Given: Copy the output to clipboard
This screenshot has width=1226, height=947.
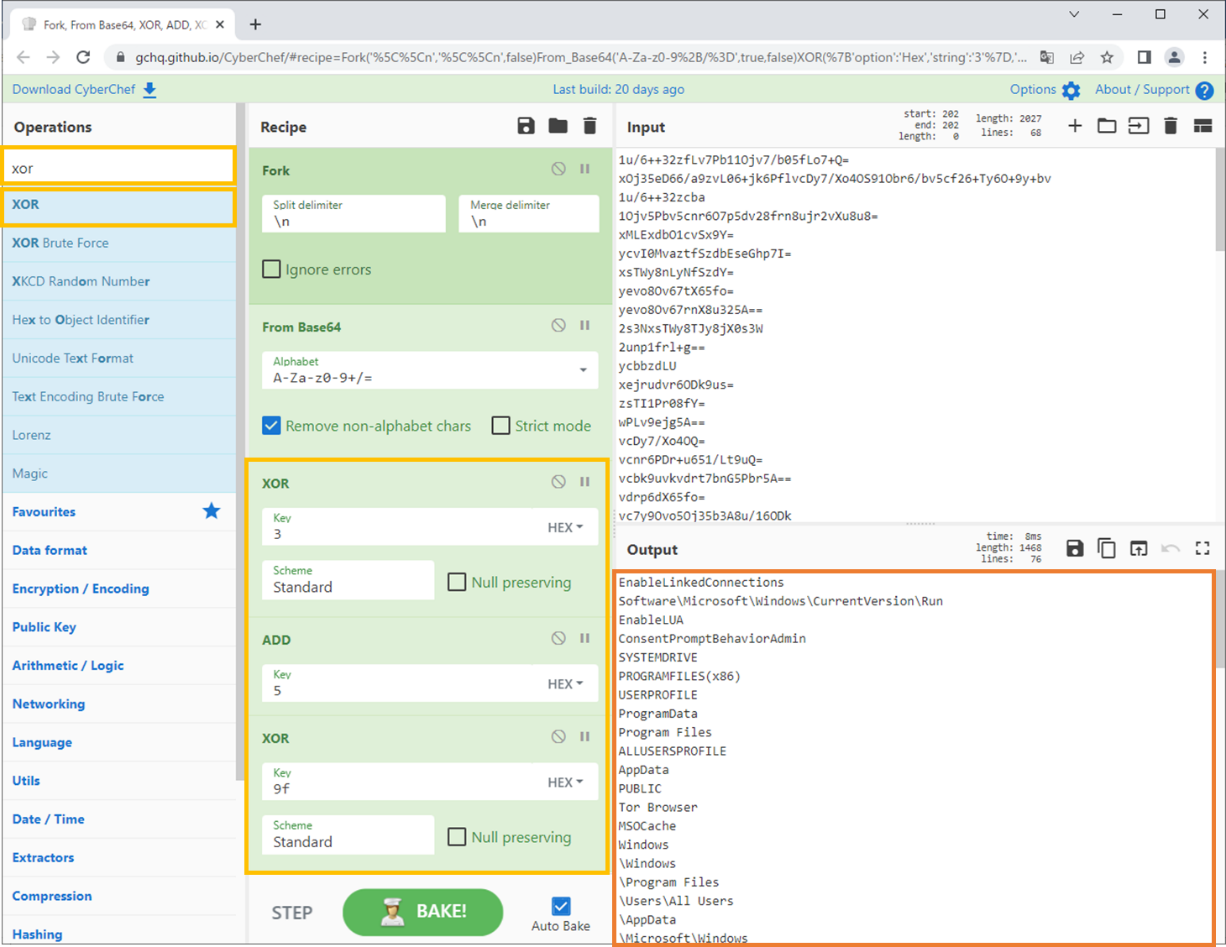Looking at the screenshot, I should pos(1106,548).
